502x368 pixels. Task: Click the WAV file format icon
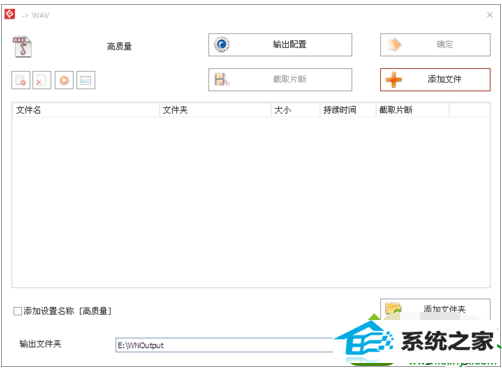22,47
